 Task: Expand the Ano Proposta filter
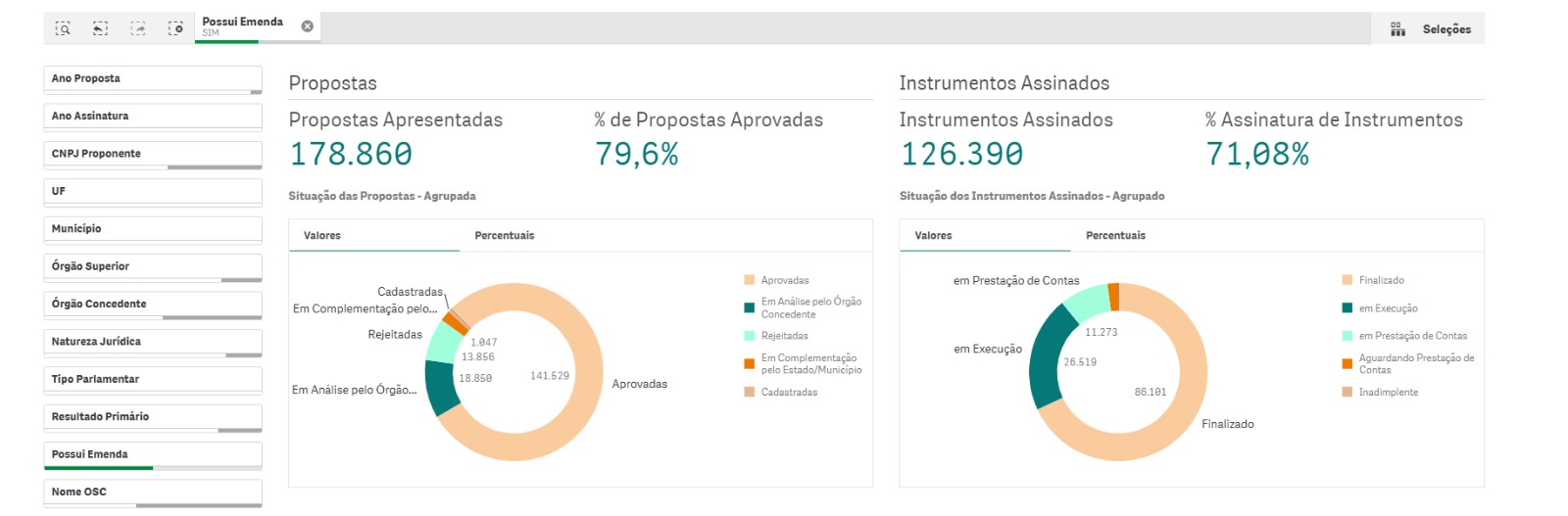tap(152, 78)
